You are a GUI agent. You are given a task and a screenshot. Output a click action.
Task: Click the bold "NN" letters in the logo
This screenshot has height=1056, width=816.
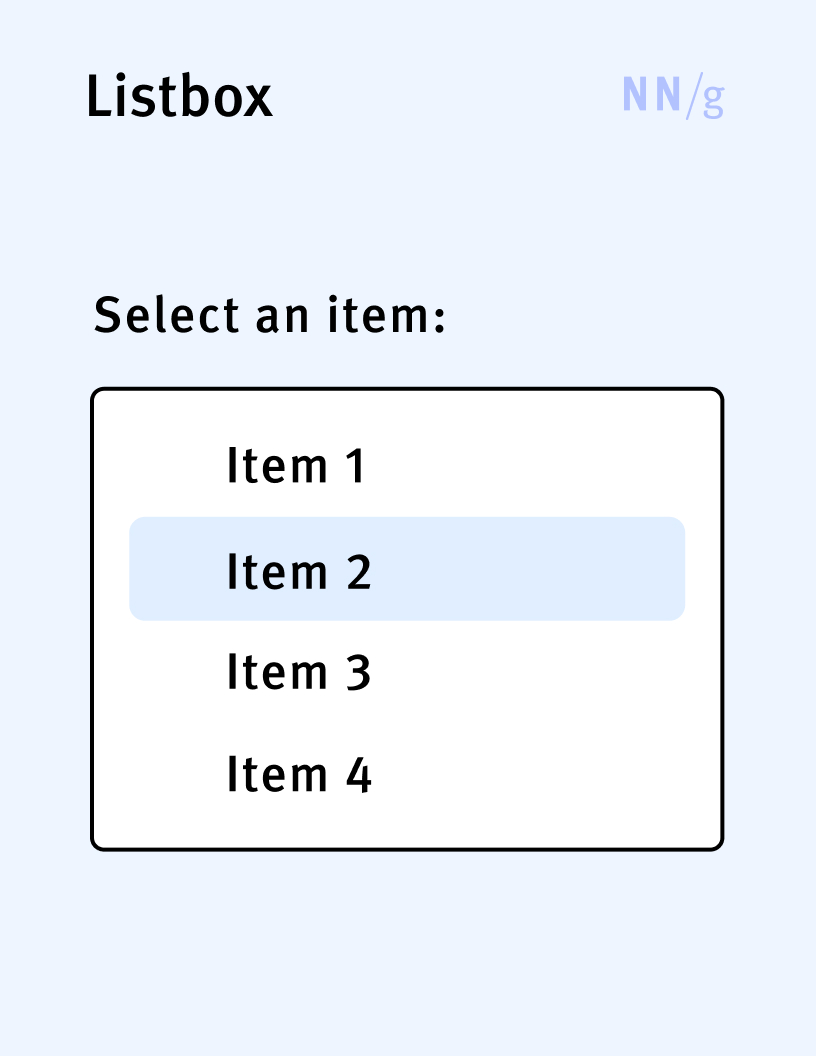[x=651, y=95]
